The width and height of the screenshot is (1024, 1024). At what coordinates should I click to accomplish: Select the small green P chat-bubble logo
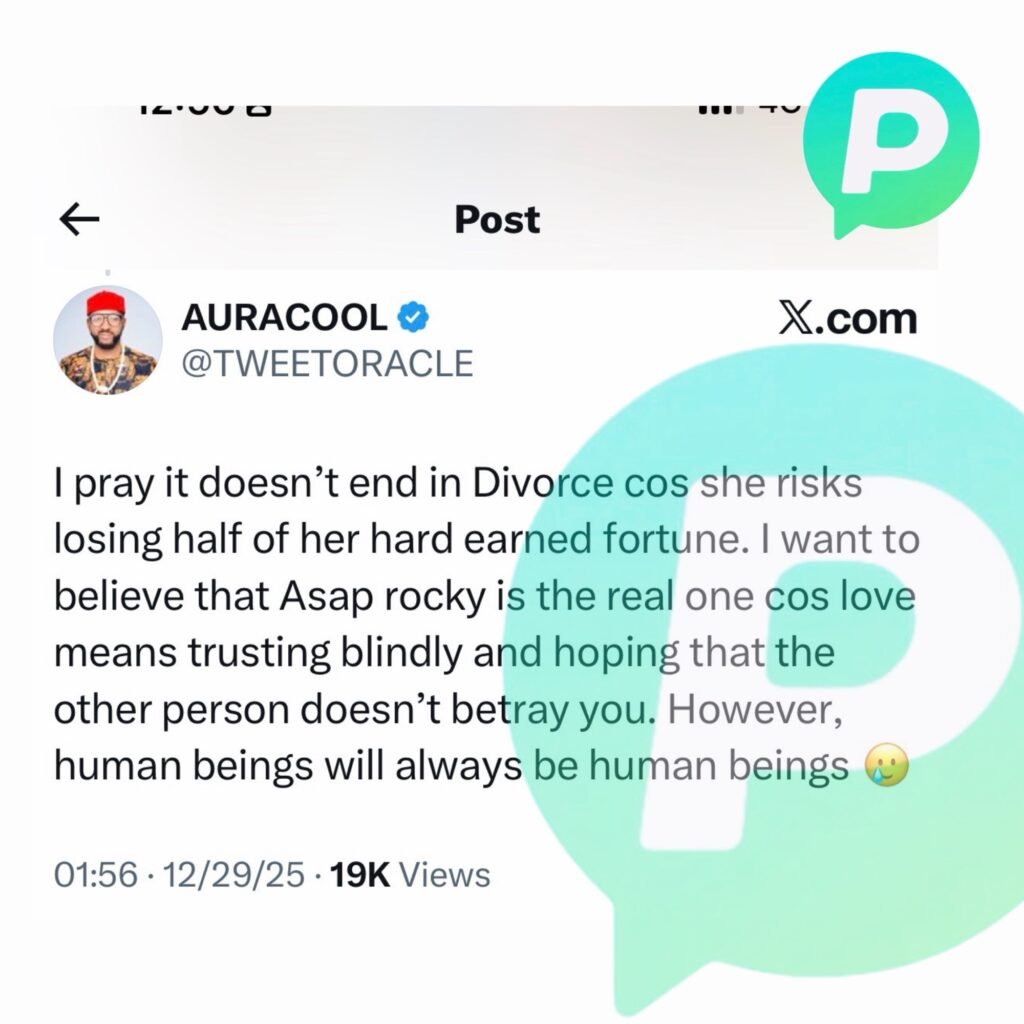pos(891,146)
